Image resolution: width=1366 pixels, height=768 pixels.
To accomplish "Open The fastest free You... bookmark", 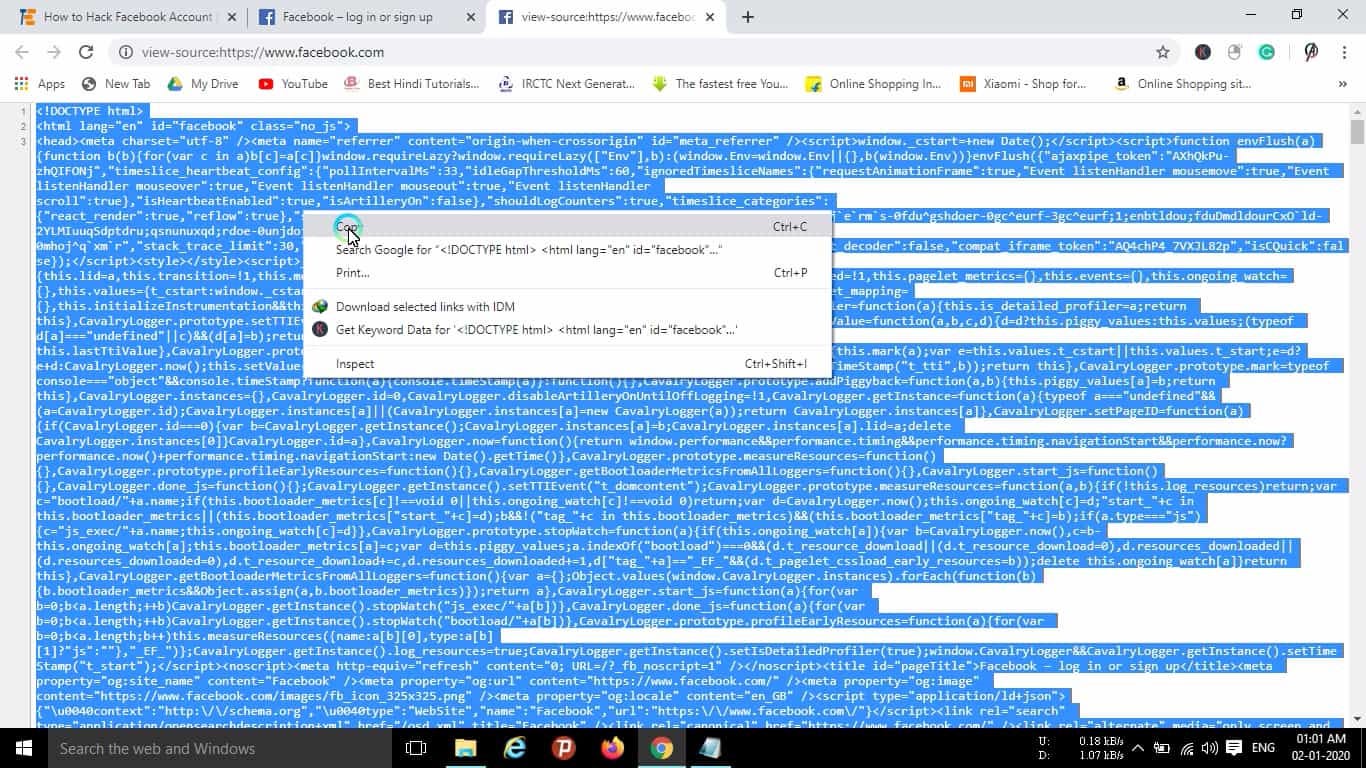I will coord(721,84).
